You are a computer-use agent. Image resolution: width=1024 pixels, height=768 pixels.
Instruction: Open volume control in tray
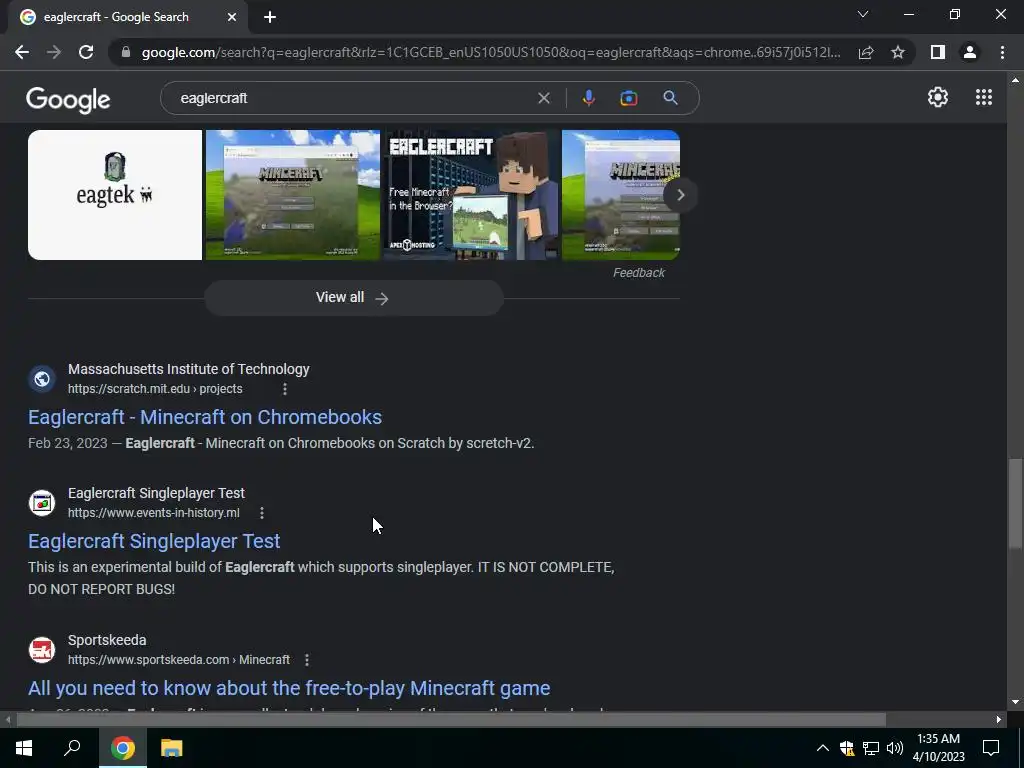pos(895,748)
